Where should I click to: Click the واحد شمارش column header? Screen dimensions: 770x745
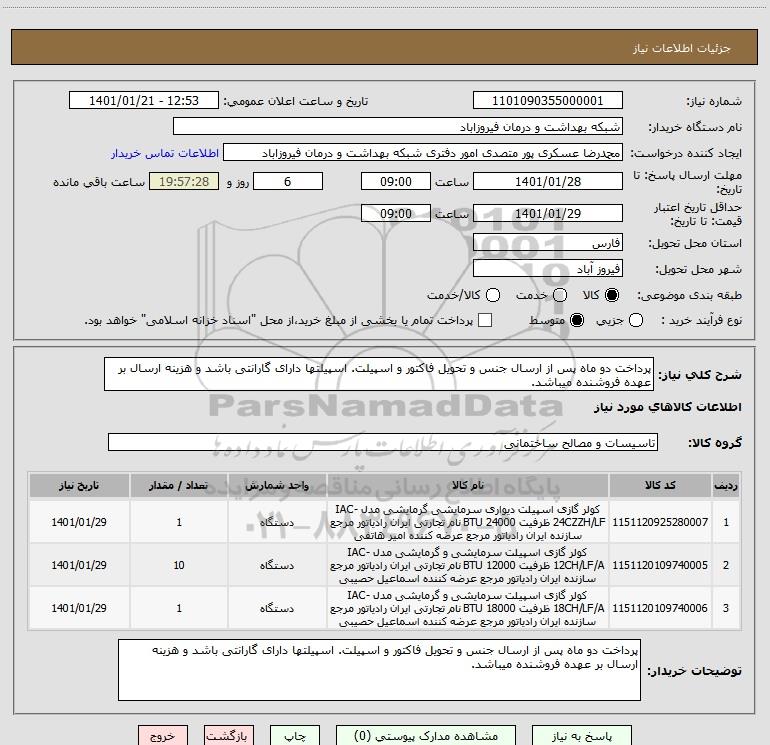[x=277, y=485]
